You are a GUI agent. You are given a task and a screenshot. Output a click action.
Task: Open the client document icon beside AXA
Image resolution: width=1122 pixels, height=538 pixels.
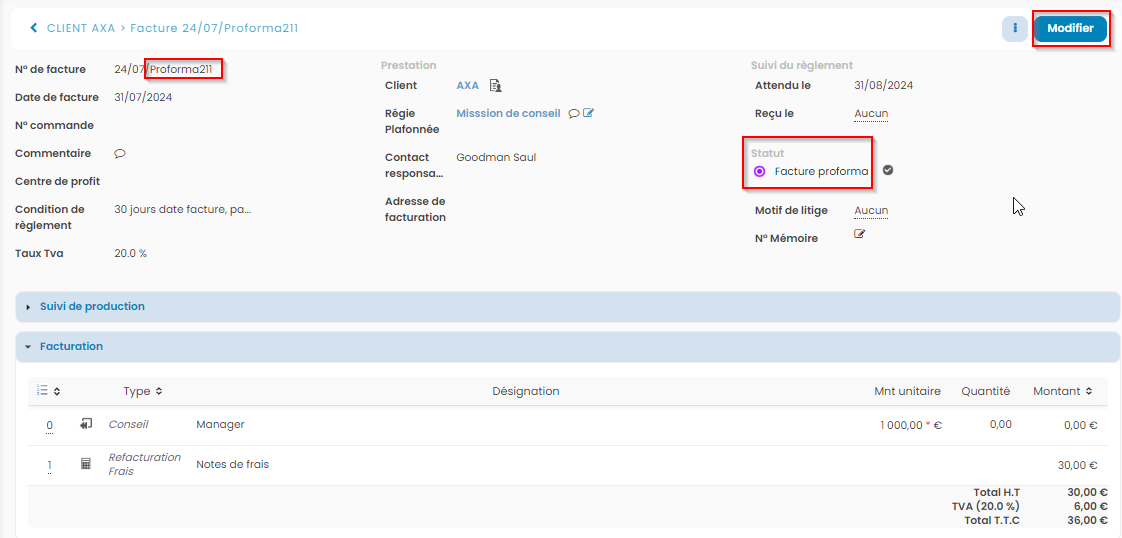[x=495, y=86]
